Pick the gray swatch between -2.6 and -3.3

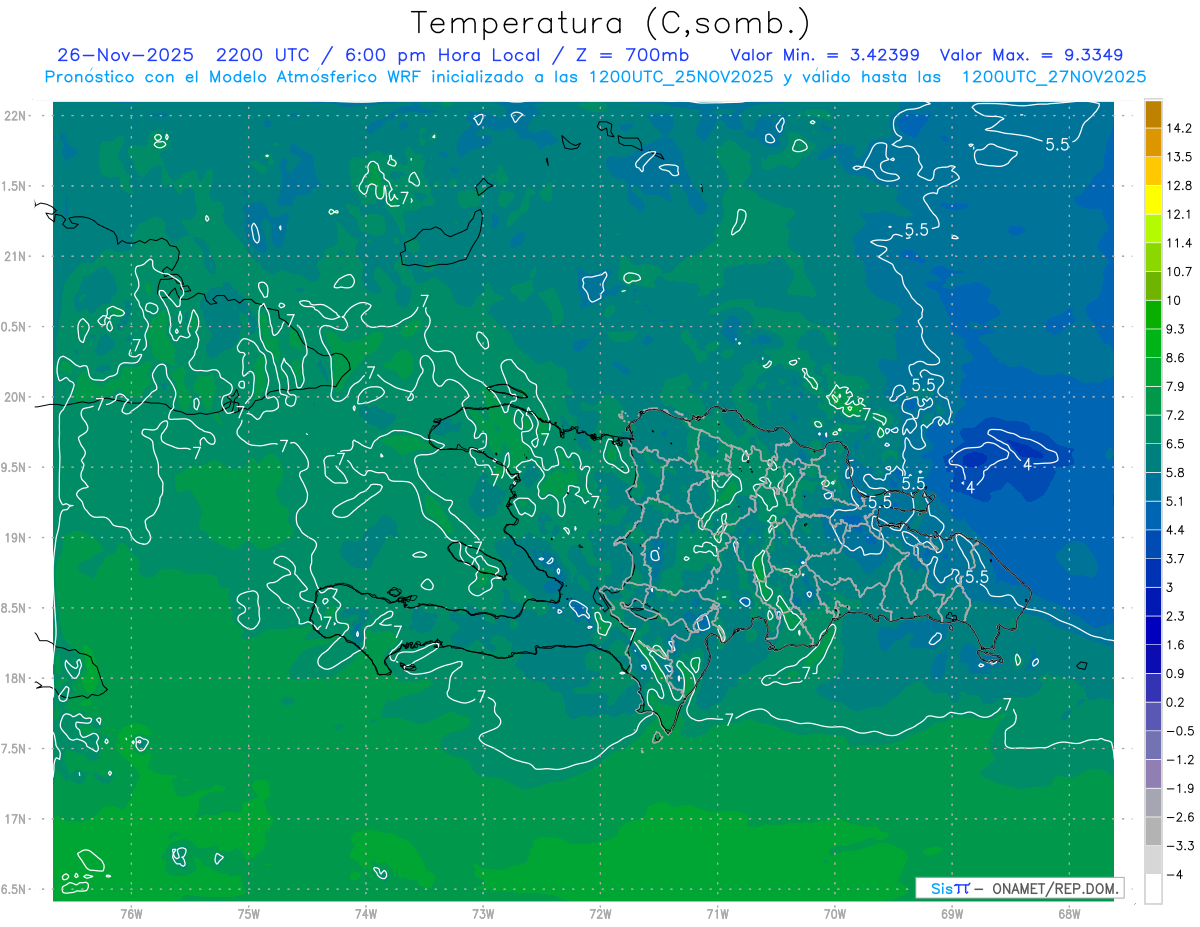pyautogui.click(x=1153, y=832)
